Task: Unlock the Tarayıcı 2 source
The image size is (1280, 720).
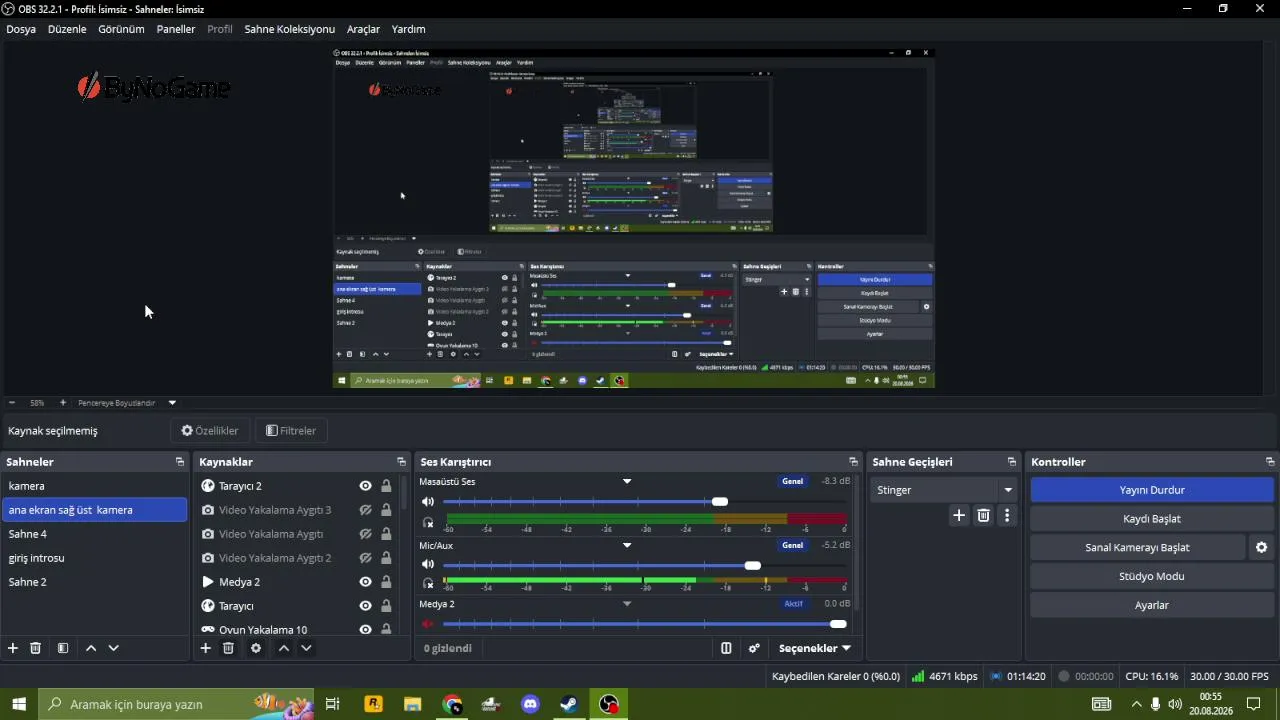Action: click(386, 486)
